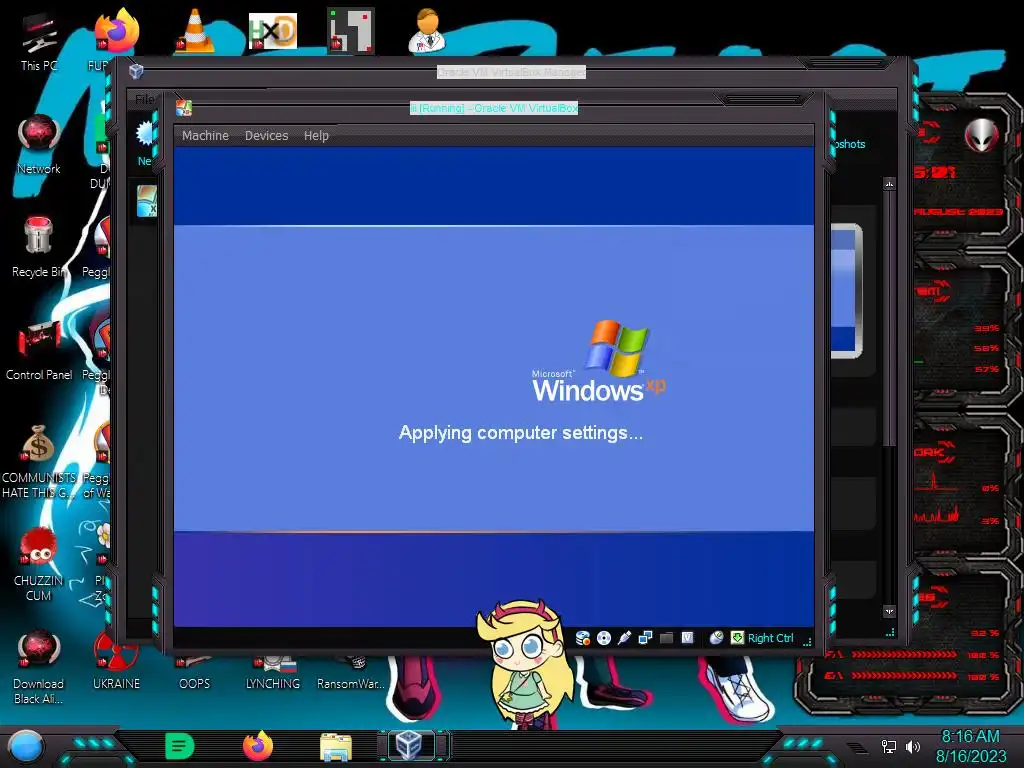The image size is (1024, 768).
Task: Select the UKRAINE radiation desktop icon
Action: tap(116, 661)
